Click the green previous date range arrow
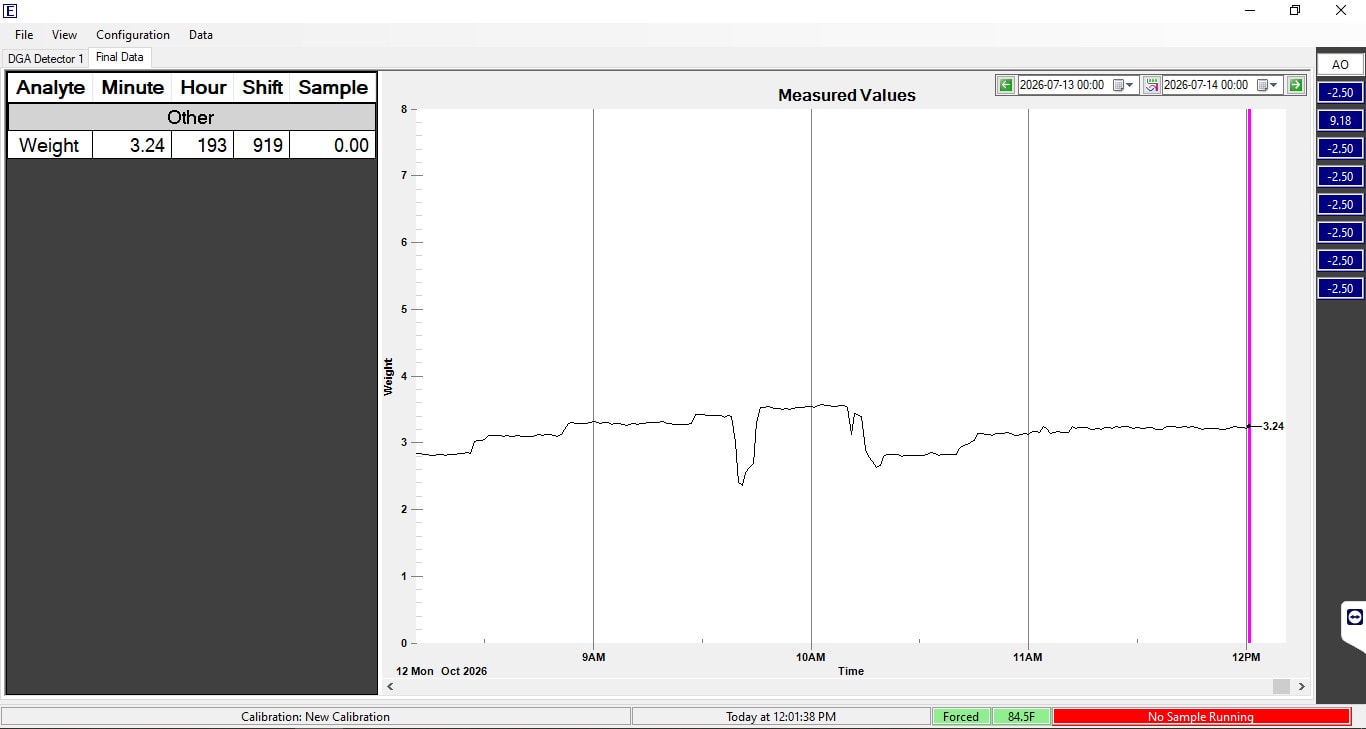 click(1006, 85)
